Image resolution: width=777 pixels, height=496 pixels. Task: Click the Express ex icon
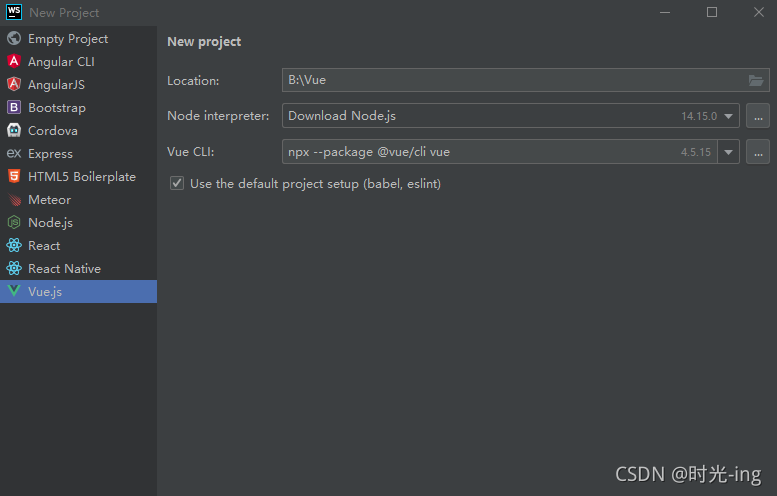[x=14, y=153]
